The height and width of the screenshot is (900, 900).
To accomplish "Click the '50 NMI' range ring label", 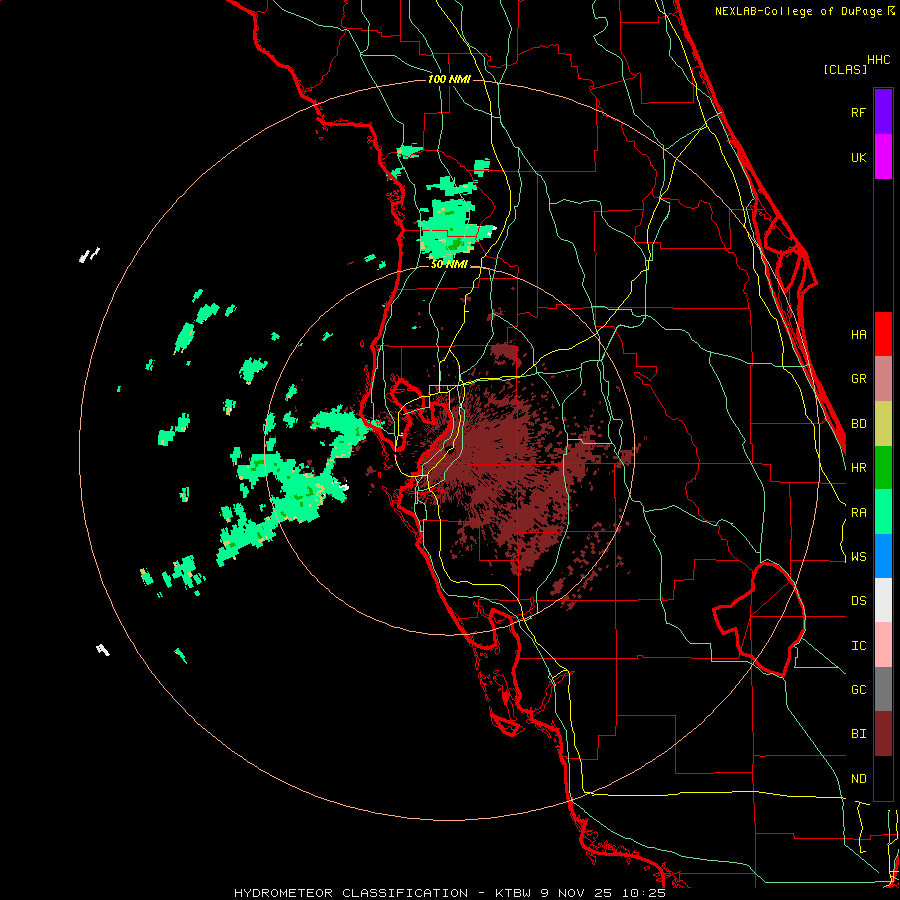I will (x=449, y=265).
